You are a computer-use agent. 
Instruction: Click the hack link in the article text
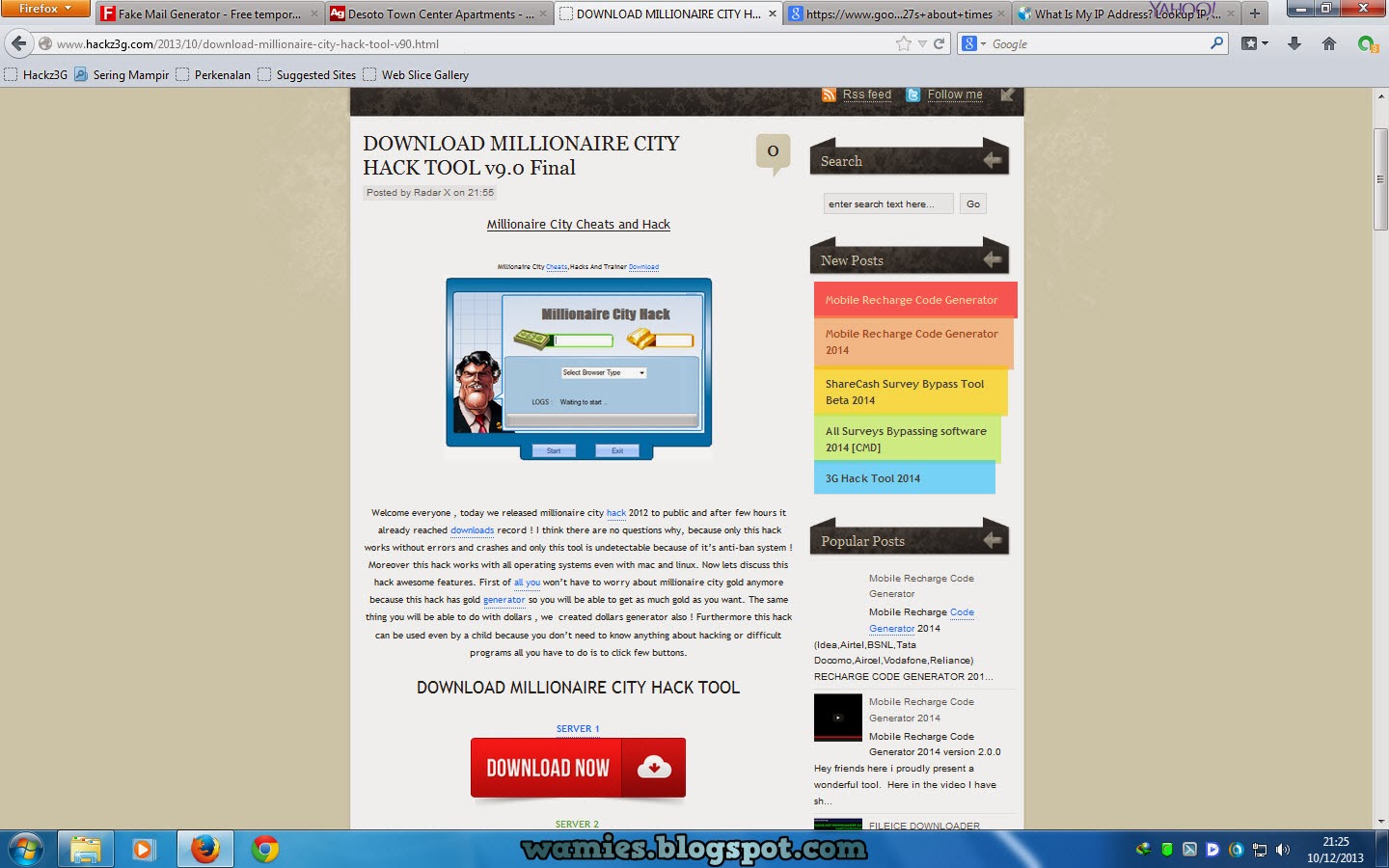pyautogui.click(x=616, y=513)
